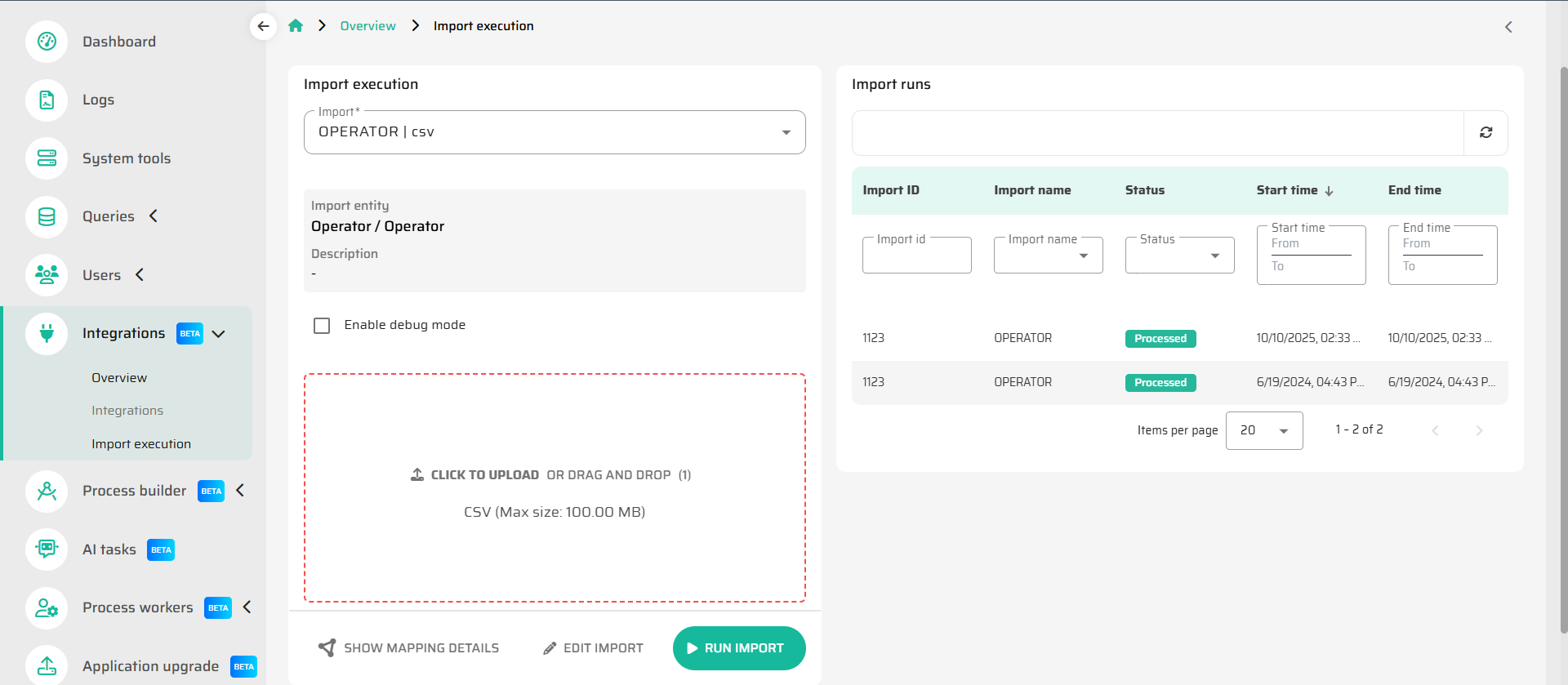The height and width of the screenshot is (685, 1568).
Task: Click the home icon in breadcrumb
Action: [x=296, y=26]
